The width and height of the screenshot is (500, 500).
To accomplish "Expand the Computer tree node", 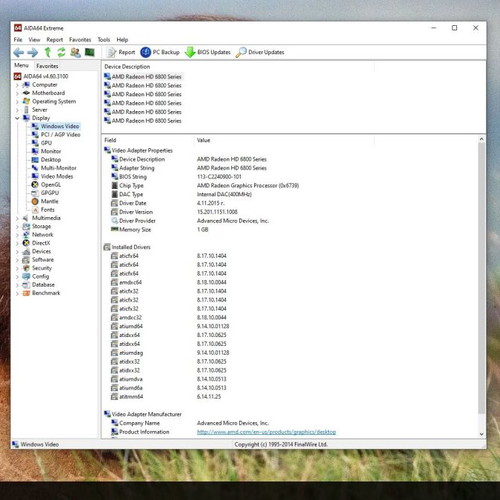I will (17, 85).
